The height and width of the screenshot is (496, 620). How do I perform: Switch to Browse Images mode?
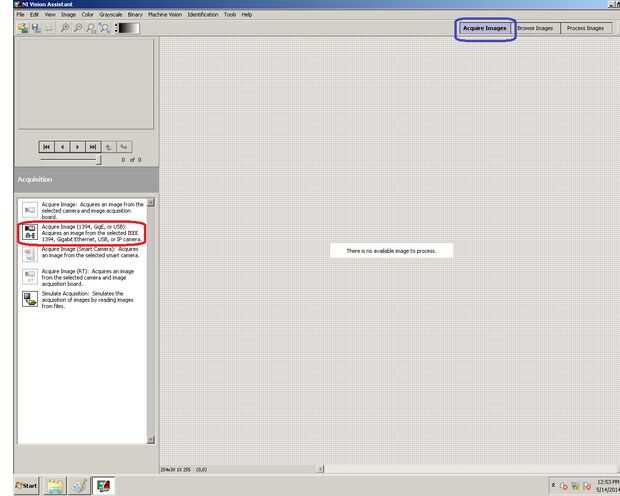(x=535, y=28)
